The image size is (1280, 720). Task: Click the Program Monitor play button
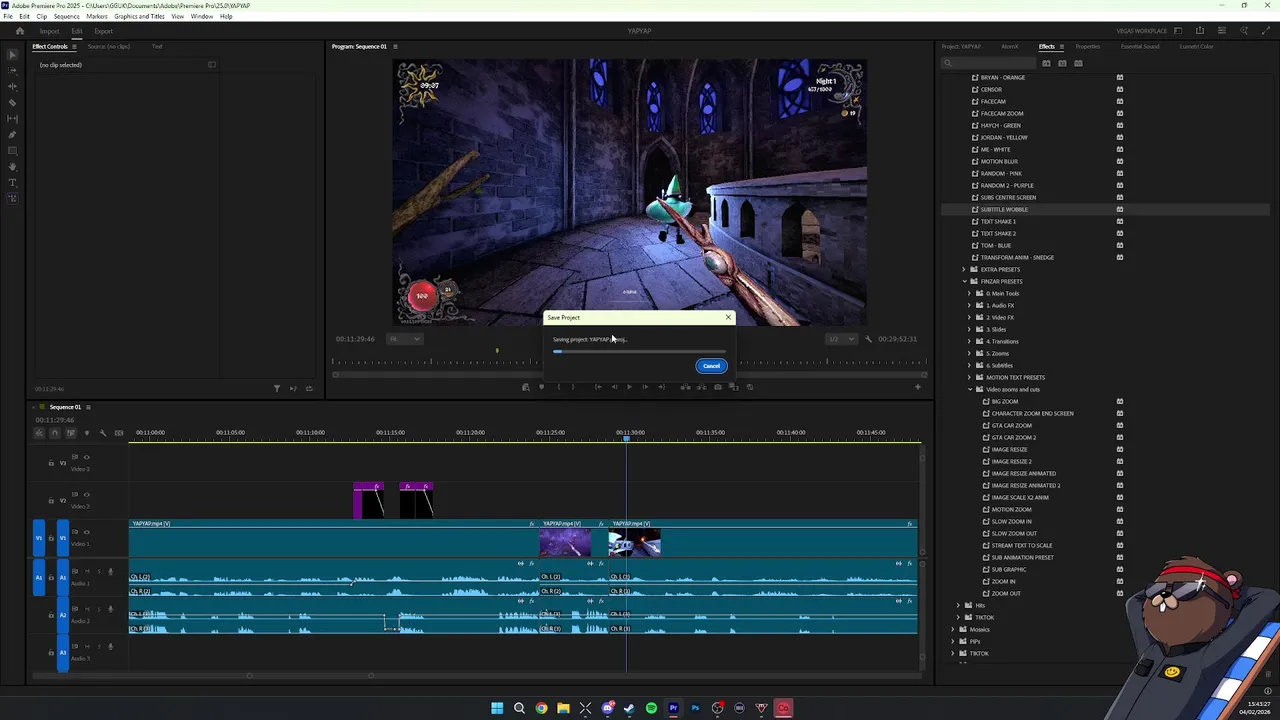pos(629,387)
